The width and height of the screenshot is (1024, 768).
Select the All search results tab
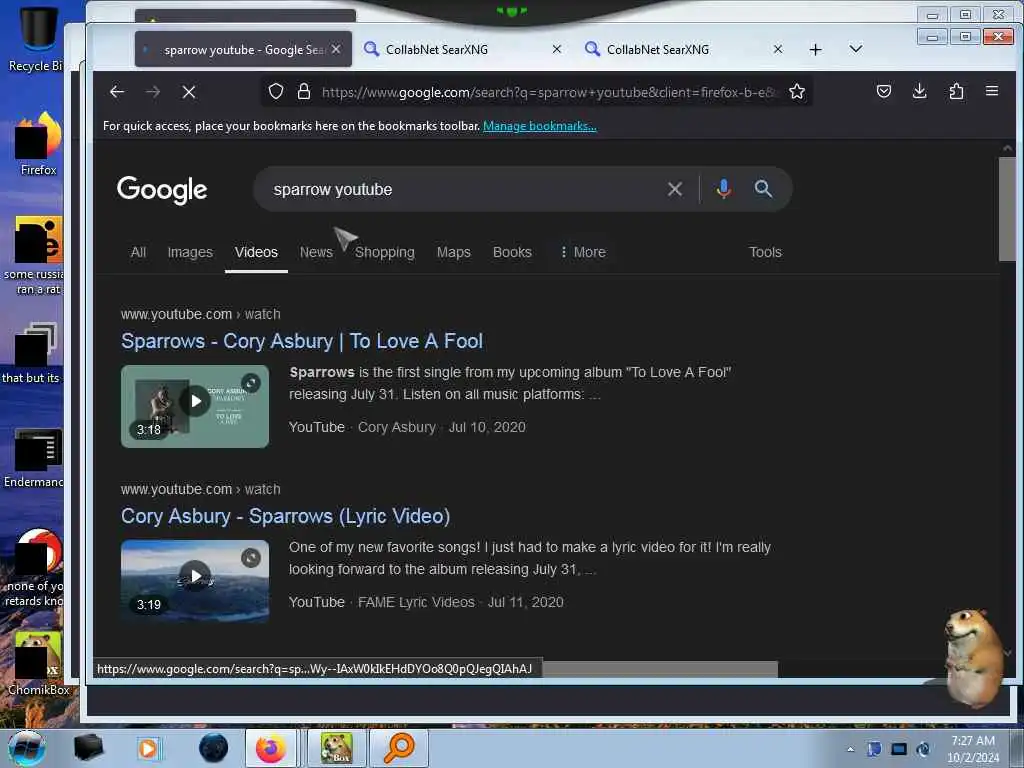coord(138,252)
